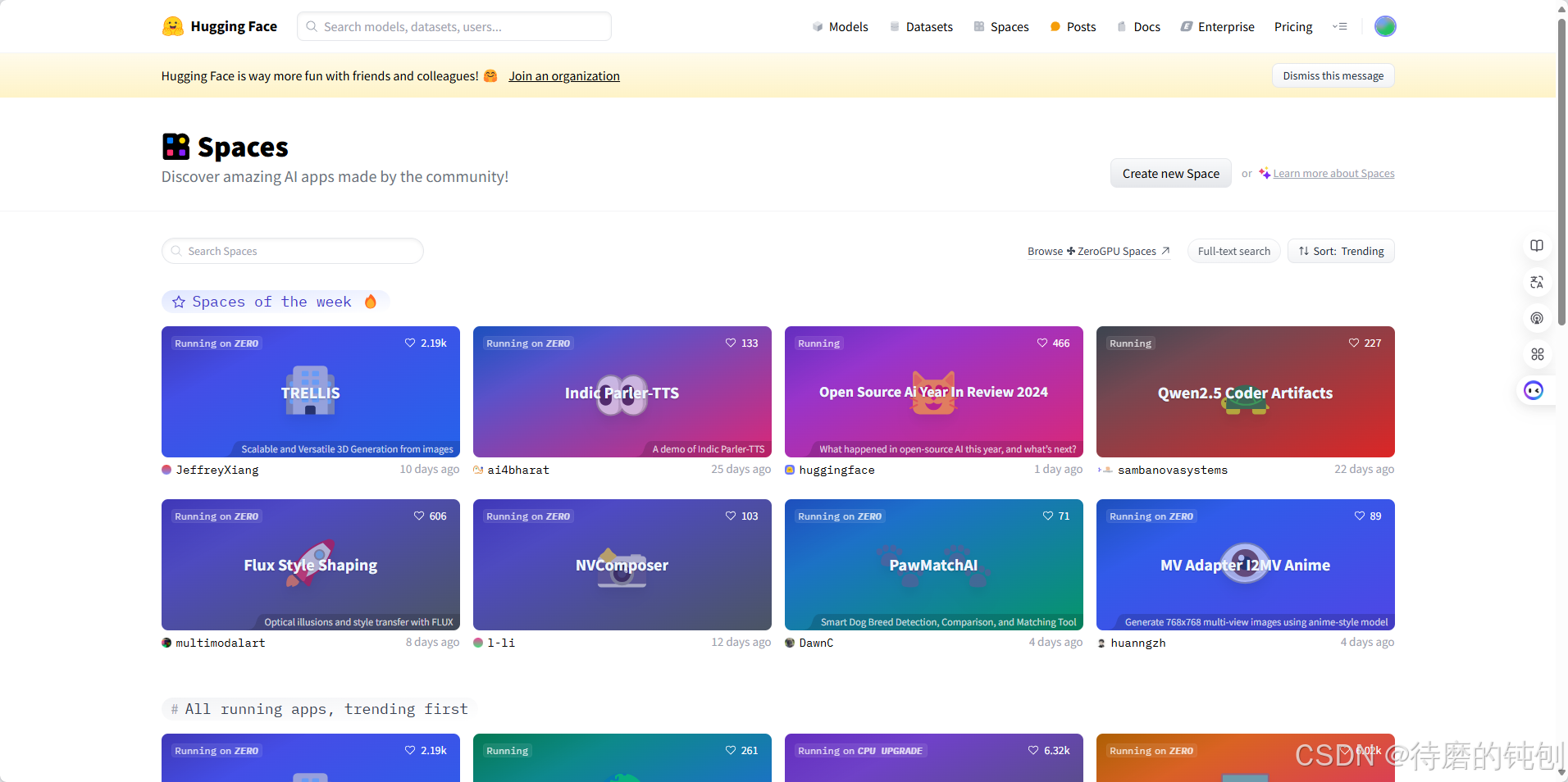Open the assistant robot face sidebar icon
1568x782 pixels.
coord(1534,390)
